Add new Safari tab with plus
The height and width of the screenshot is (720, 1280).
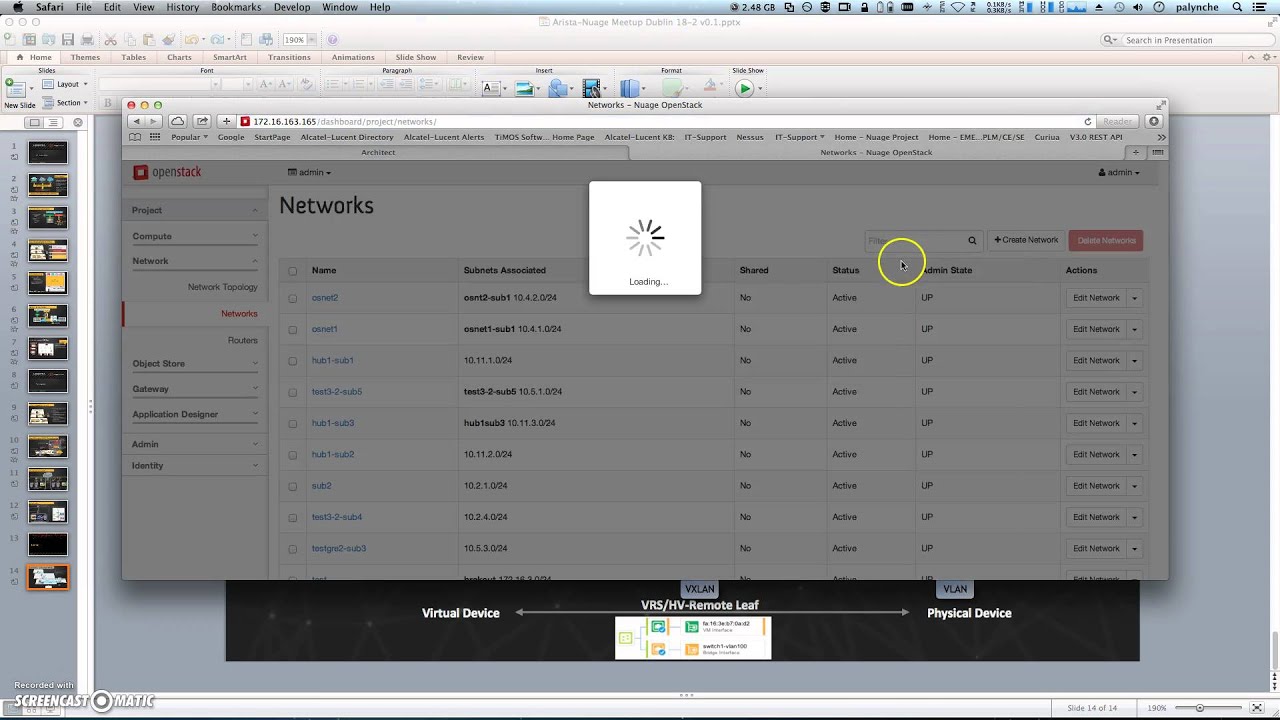(x=1136, y=152)
